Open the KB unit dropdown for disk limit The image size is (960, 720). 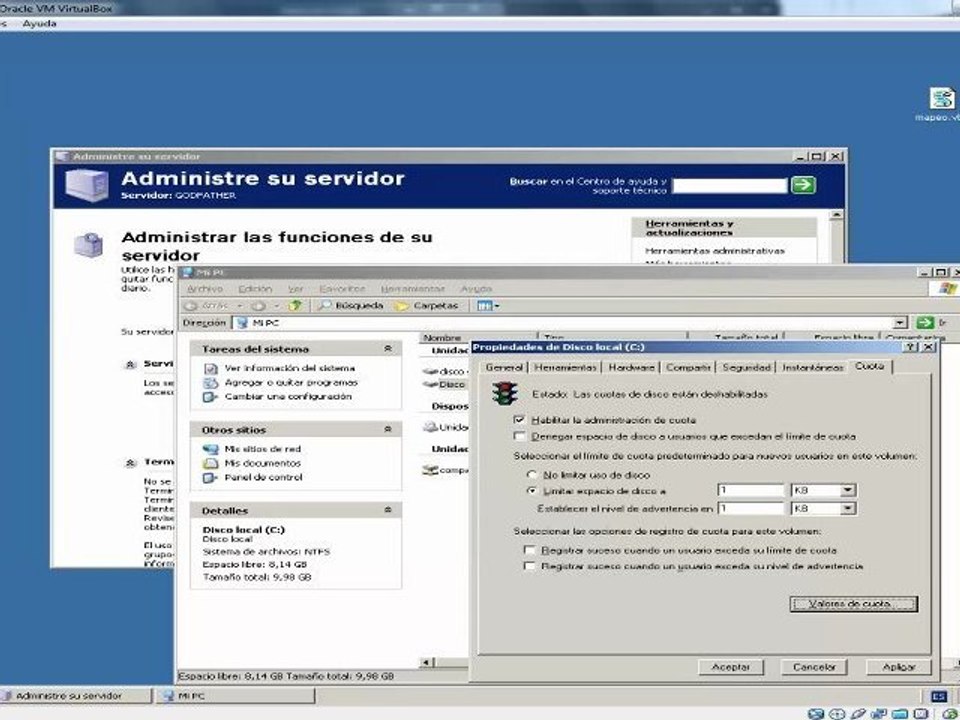point(847,490)
